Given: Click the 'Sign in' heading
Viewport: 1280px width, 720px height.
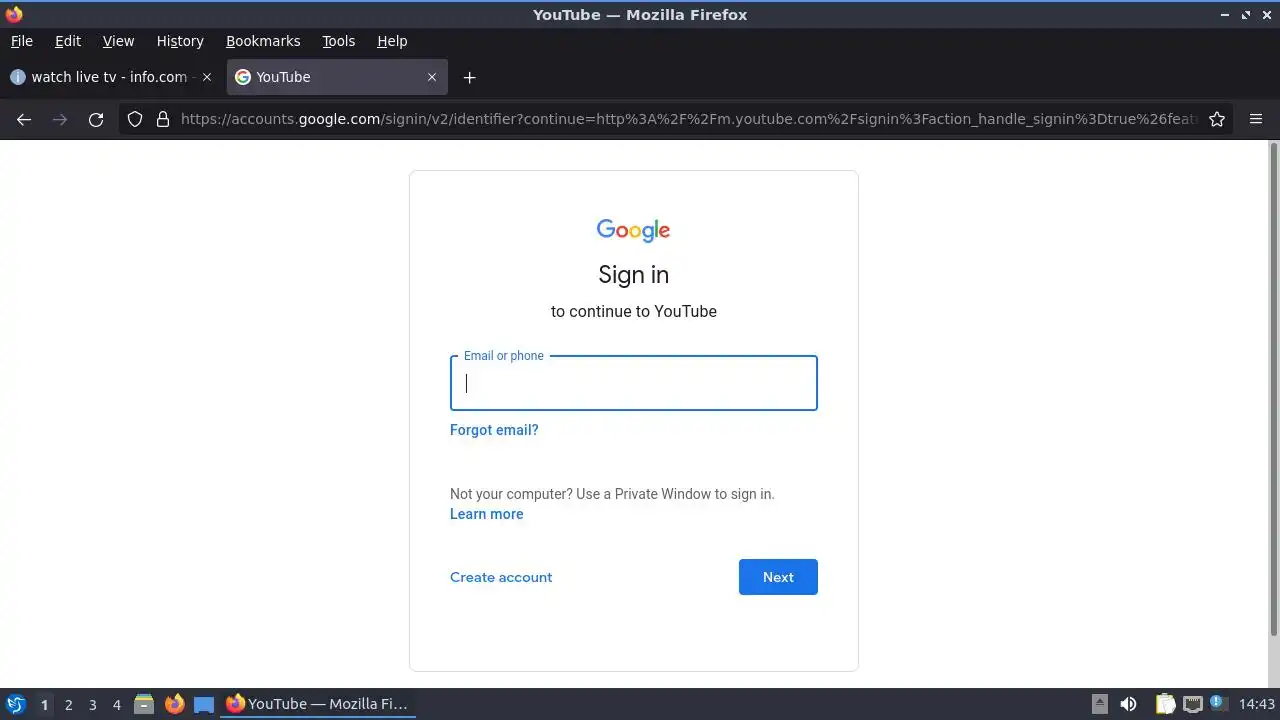Looking at the screenshot, I should [634, 274].
